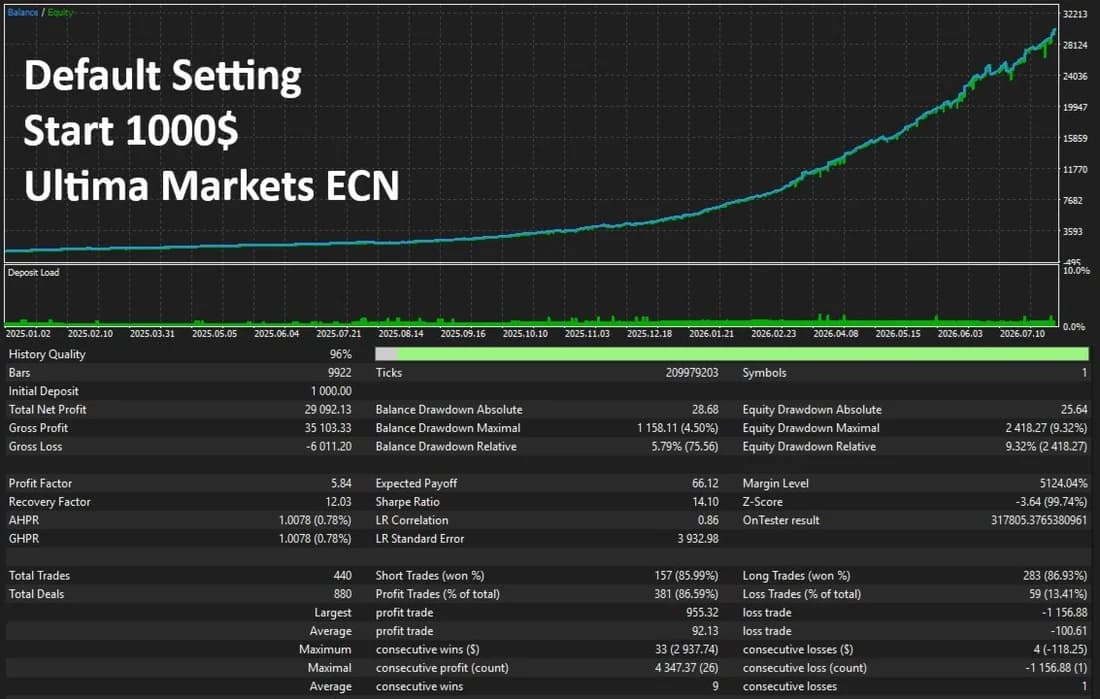Click the History Quality green progress bar

(x=732, y=354)
